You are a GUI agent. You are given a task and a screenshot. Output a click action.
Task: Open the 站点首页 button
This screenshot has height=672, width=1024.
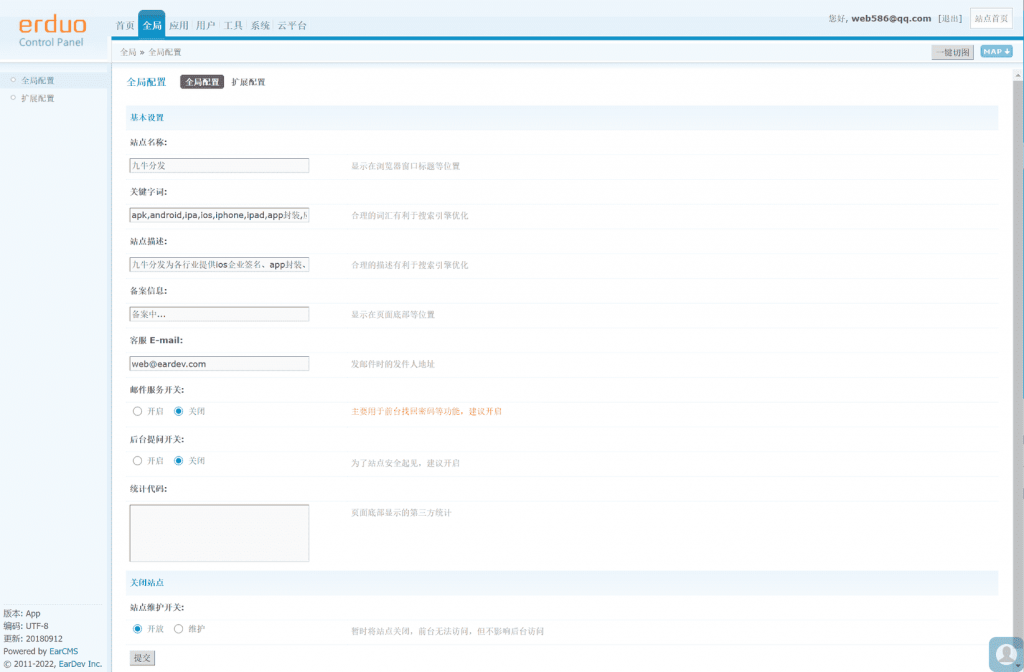point(991,18)
